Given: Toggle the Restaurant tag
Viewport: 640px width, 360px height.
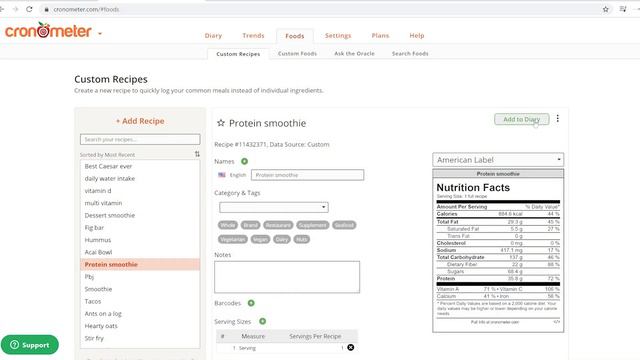Looking at the screenshot, I should (278, 225).
